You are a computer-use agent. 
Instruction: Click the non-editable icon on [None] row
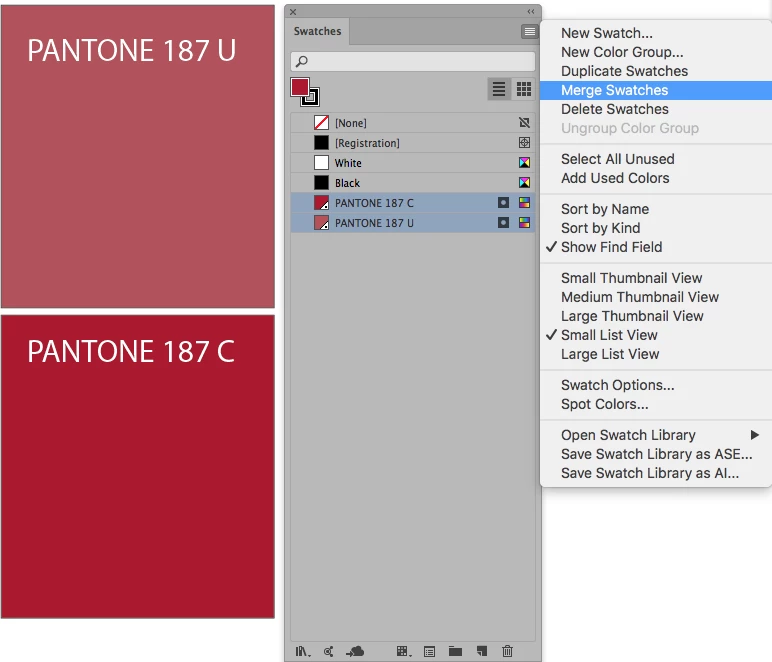[524, 123]
